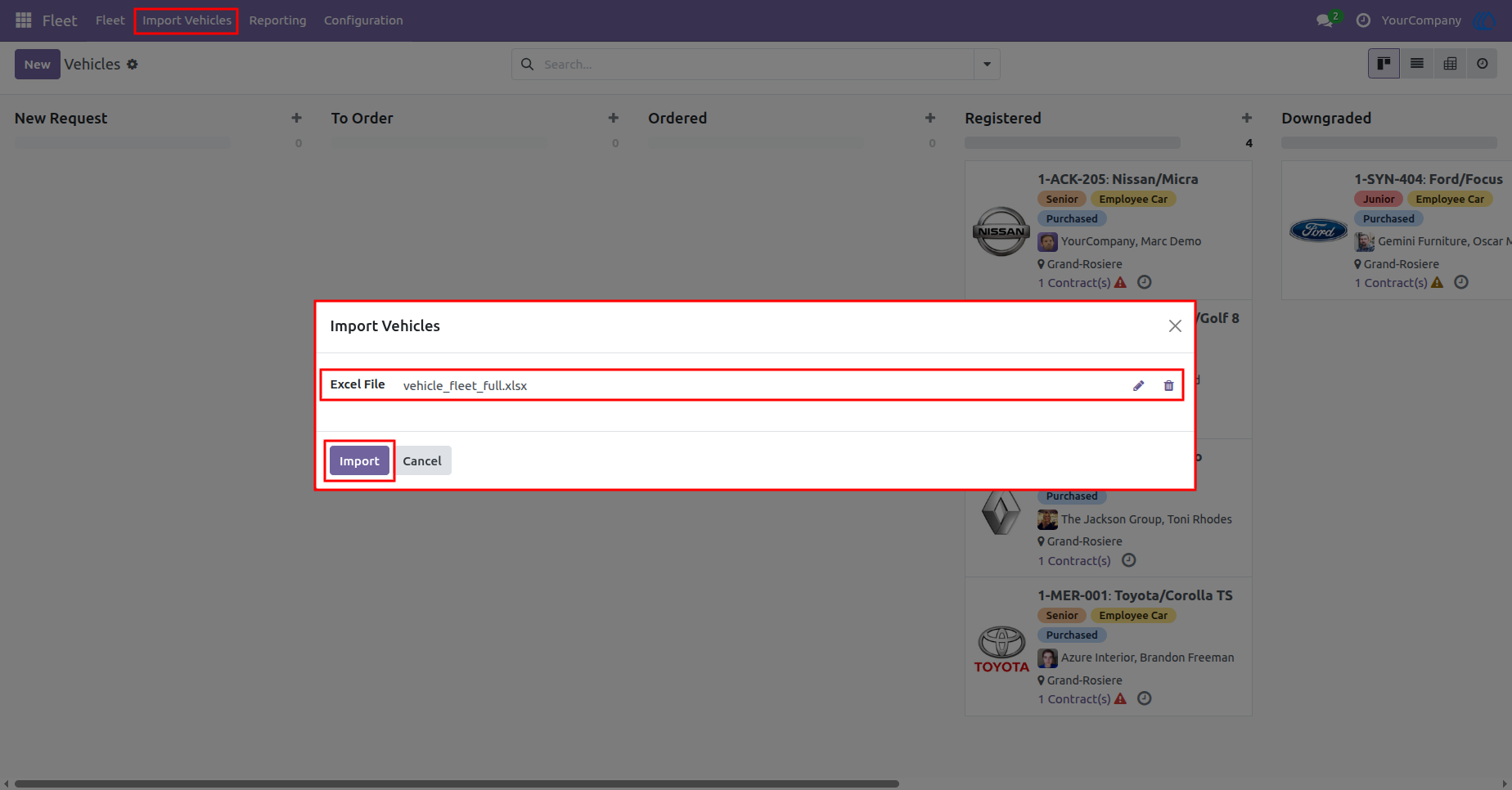Open activity clock on Toyota/Corolla card
1512x790 pixels.
(1145, 698)
